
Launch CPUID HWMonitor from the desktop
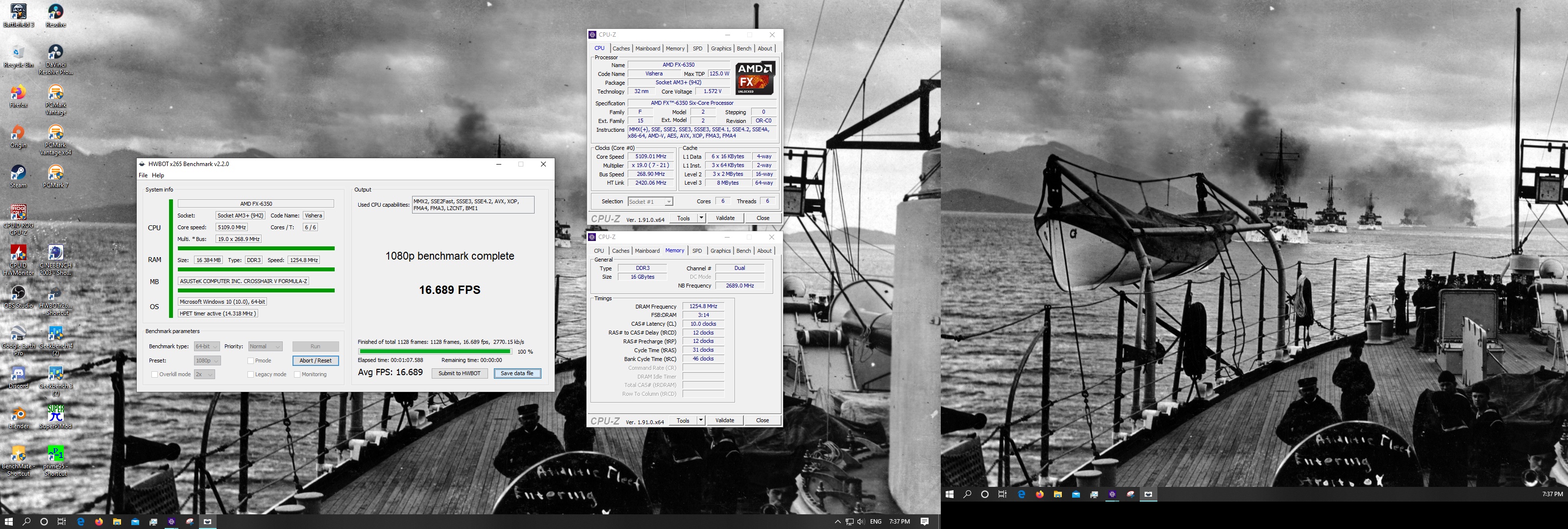pyautogui.click(x=18, y=260)
